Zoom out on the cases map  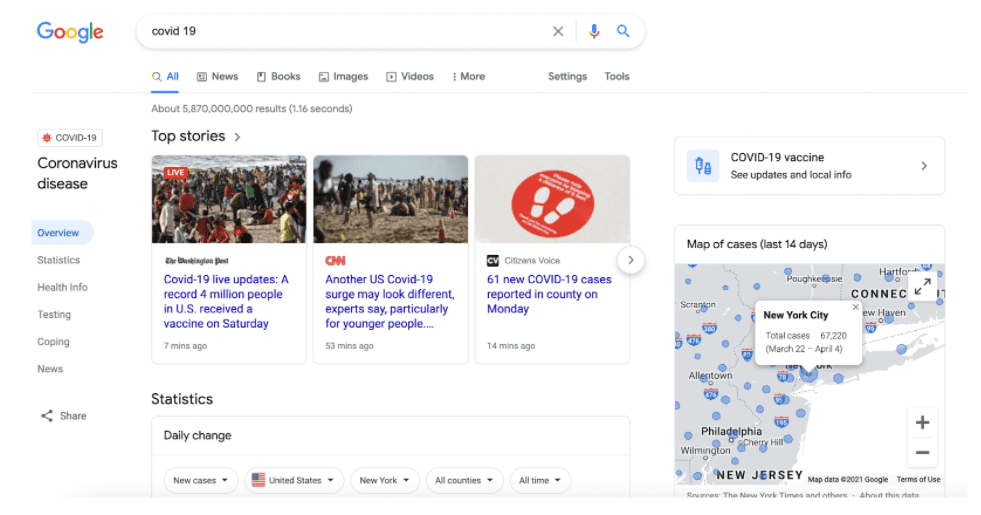point(922,452)
